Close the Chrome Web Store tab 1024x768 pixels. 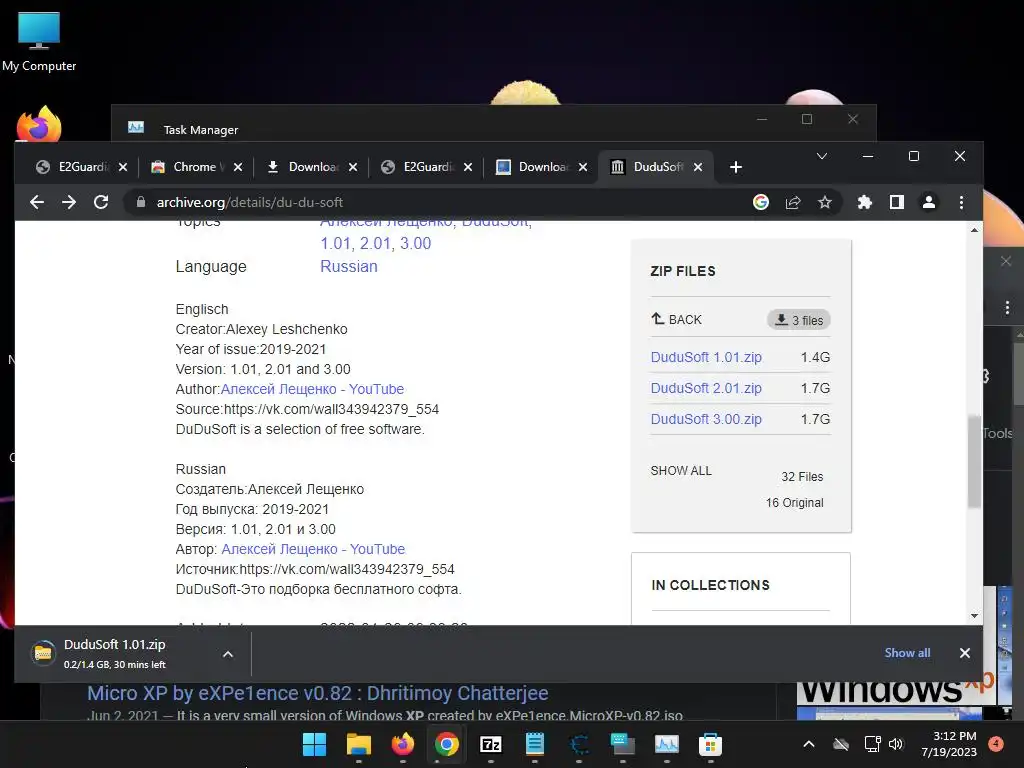(238, 167)
